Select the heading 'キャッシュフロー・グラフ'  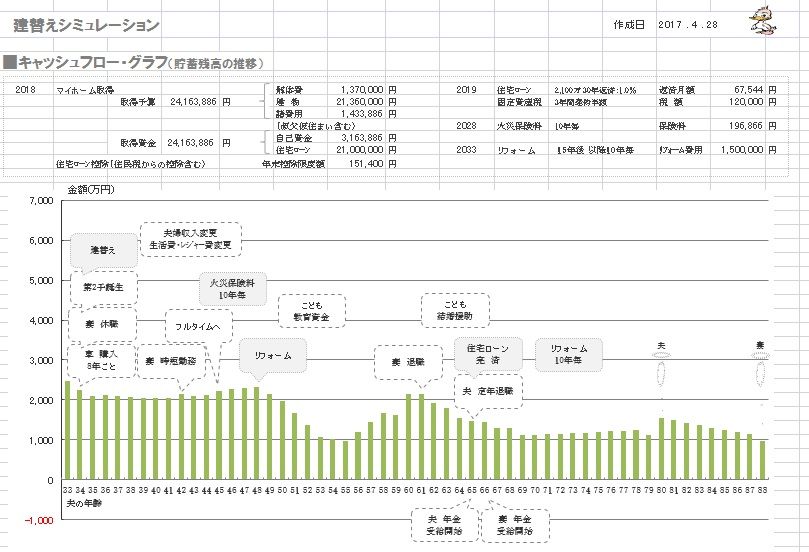pos(93,63)
